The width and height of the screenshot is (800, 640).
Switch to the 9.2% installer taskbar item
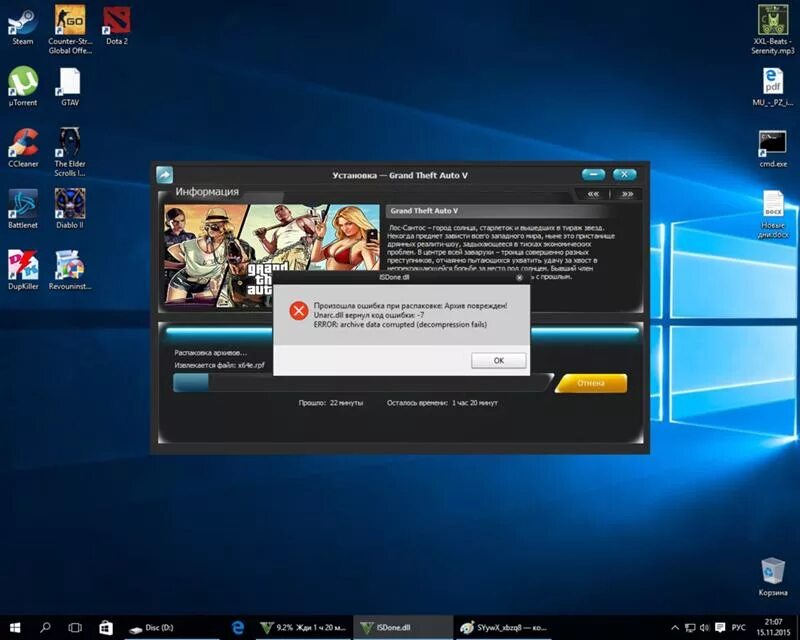click(303, 628)
